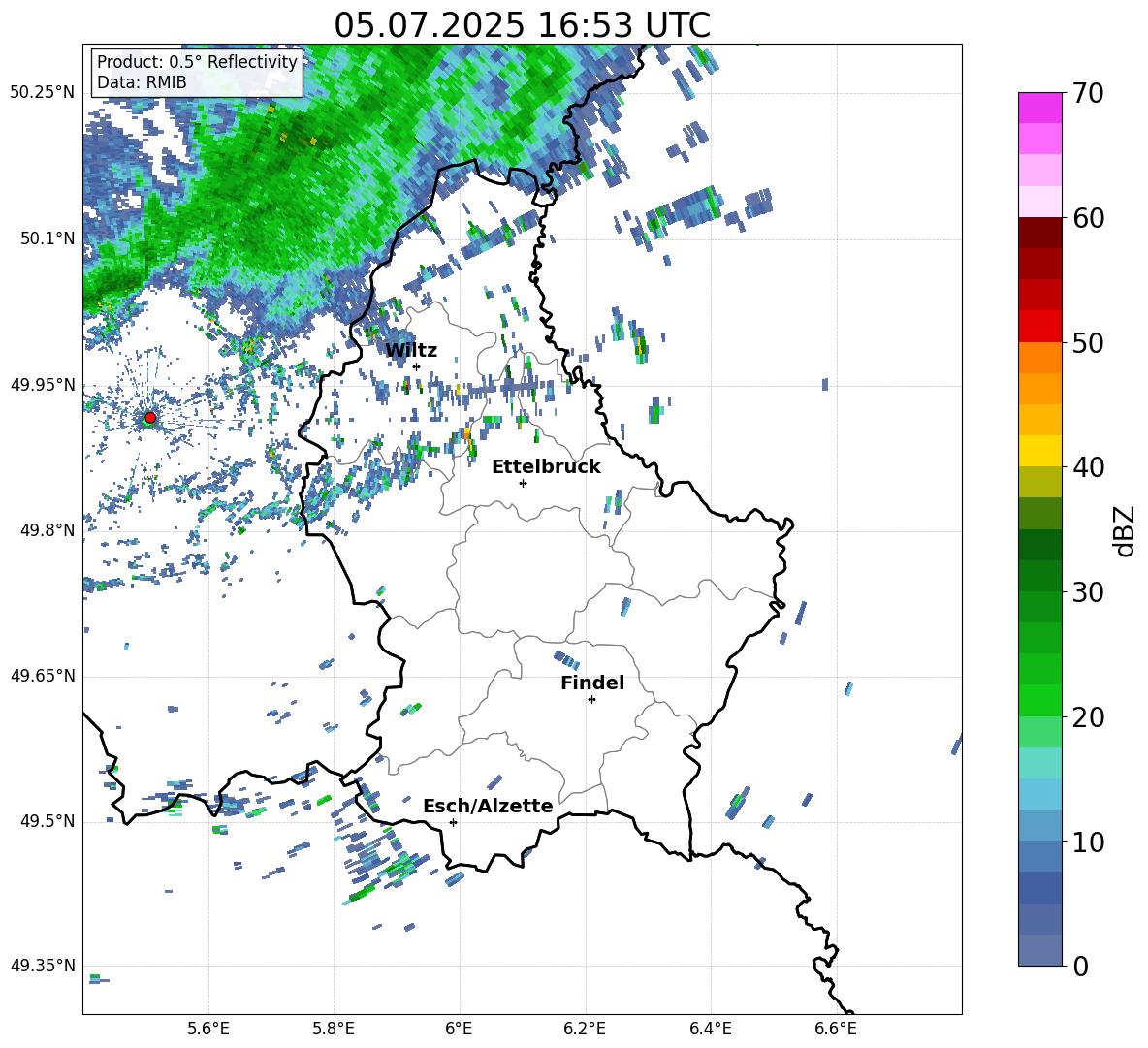Screen dimensions: 1148x1048
Task: Click the bright red colorbar segment just above 50
Action: [x=1040, y=327]
